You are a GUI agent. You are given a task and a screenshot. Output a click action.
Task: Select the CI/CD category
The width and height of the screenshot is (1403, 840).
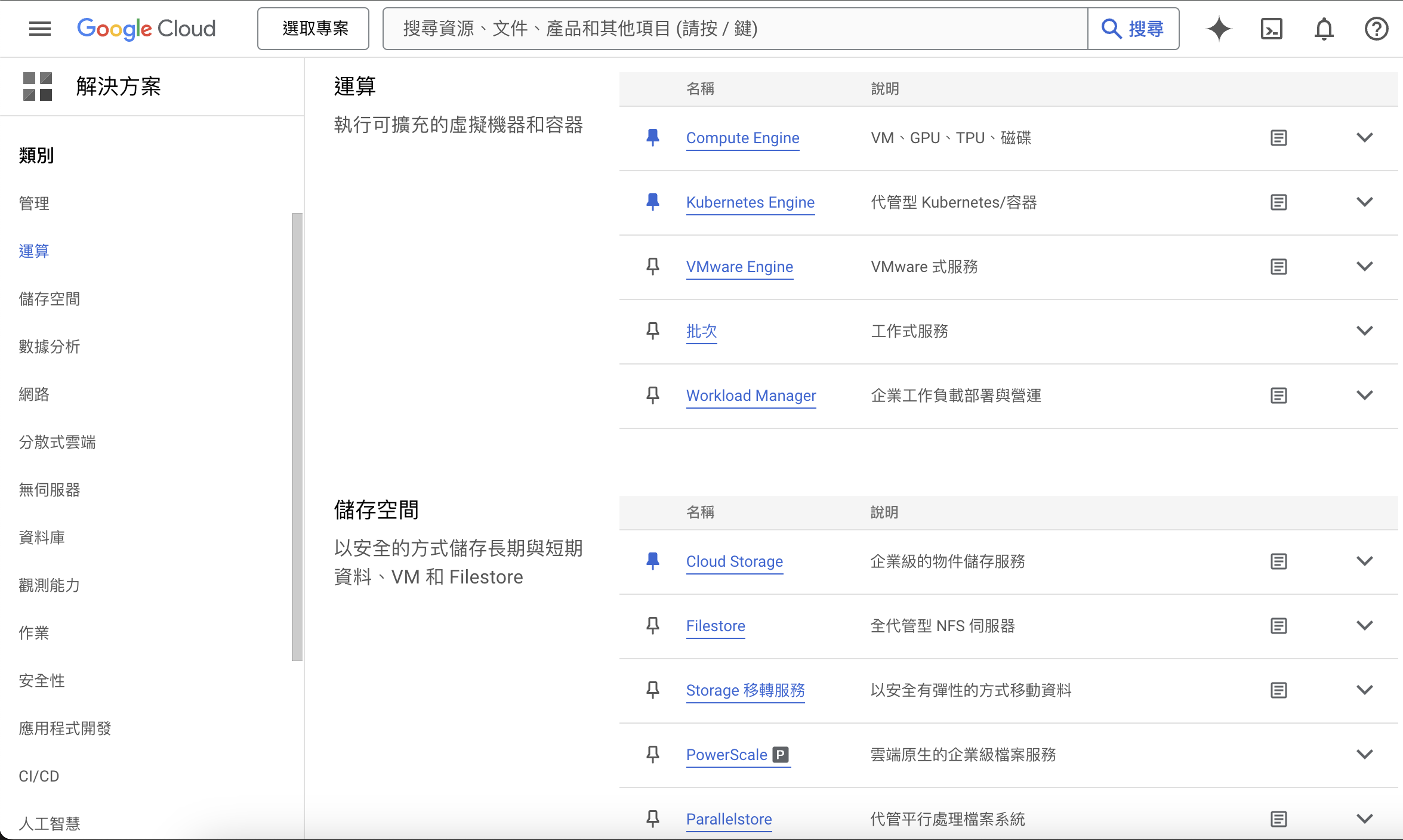[x=39, y=776]
